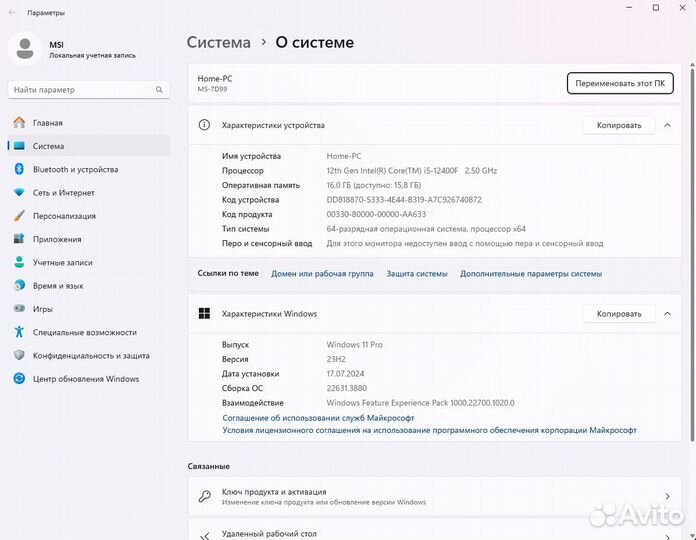Click the globe clock icon beside Время и язык
The height and width of the screenshot is (540, 696).
pos(19,285)
